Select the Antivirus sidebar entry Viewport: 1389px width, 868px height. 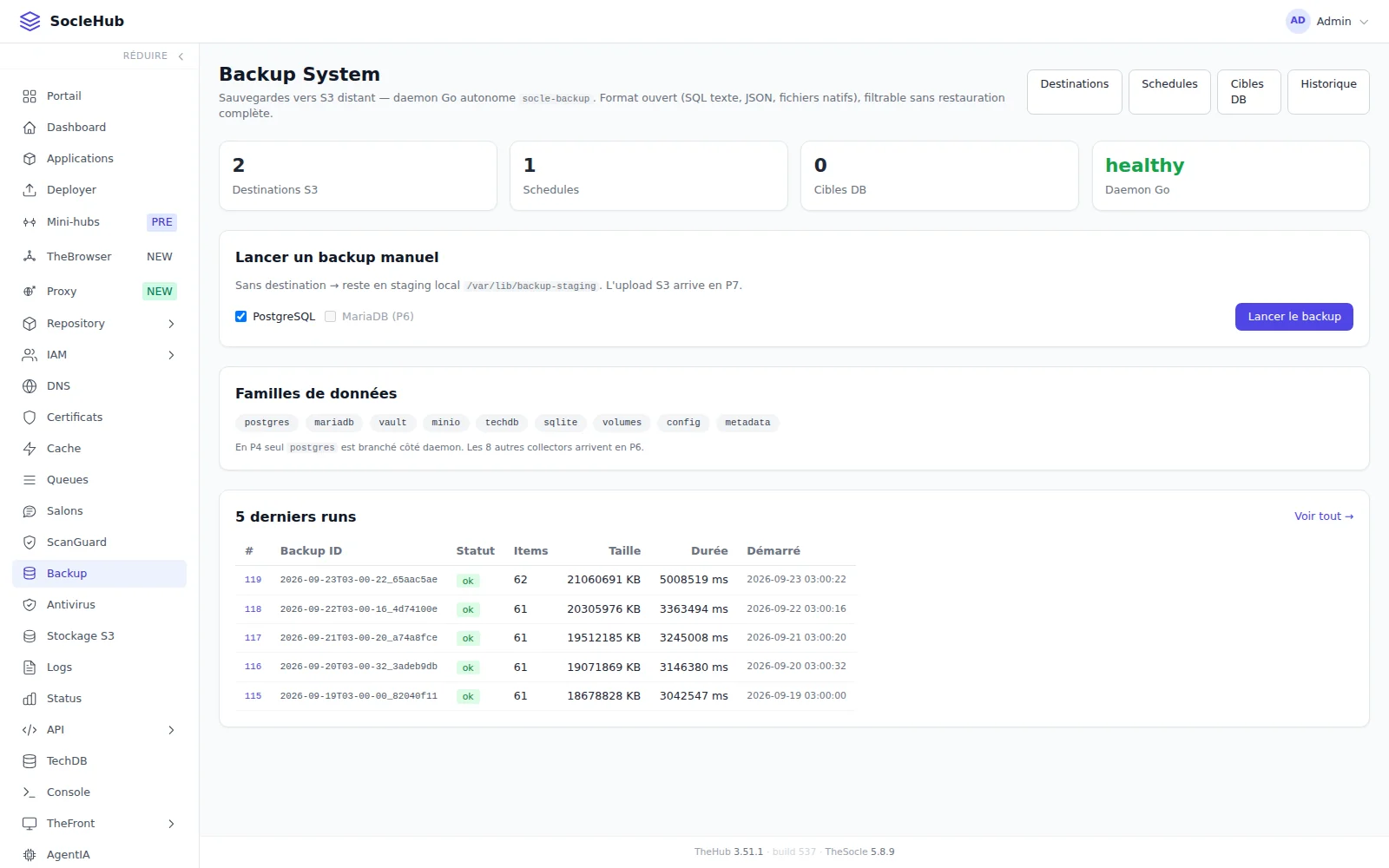tap(99, 605)
